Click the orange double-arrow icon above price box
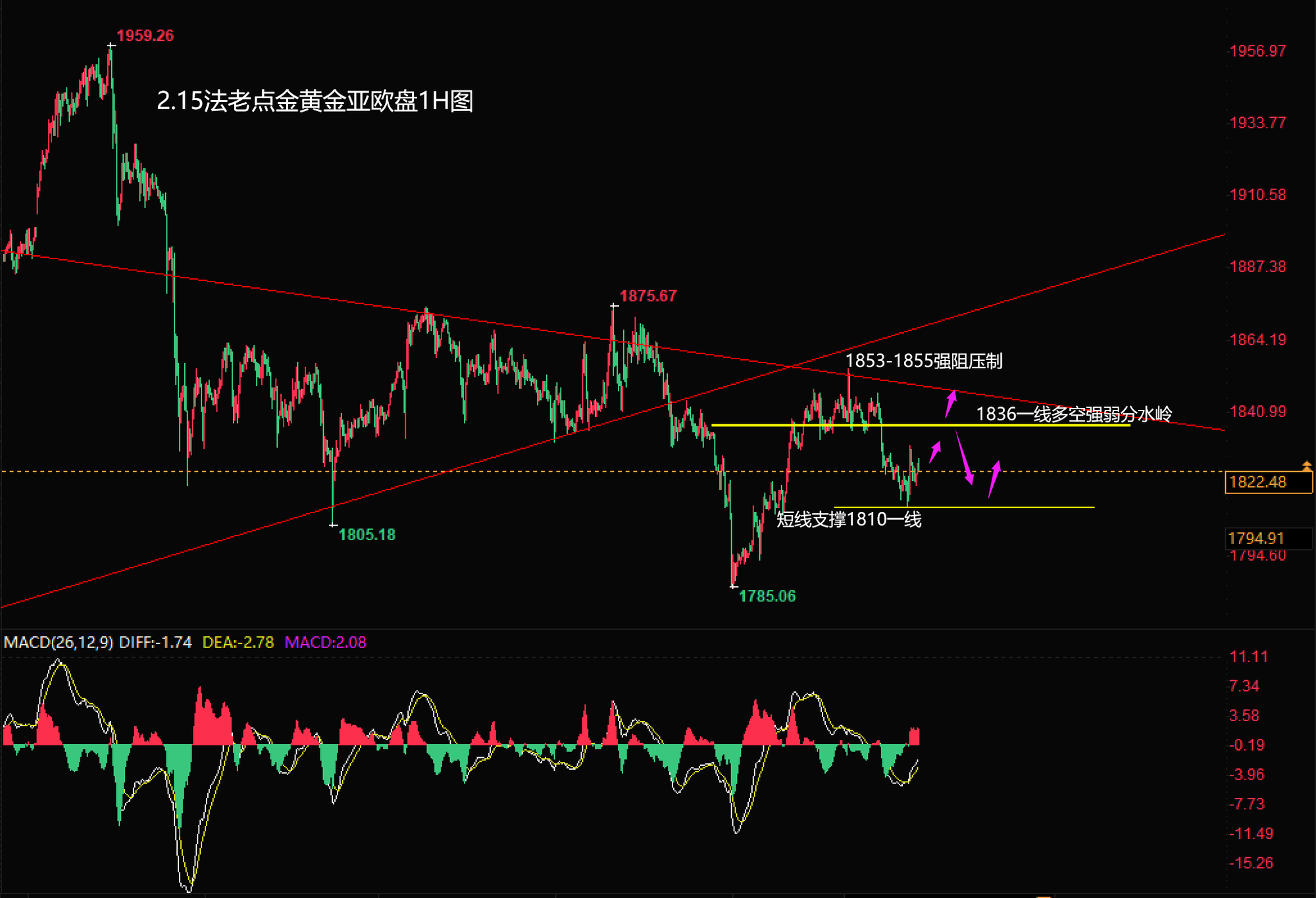 [x=1307, y=466]
